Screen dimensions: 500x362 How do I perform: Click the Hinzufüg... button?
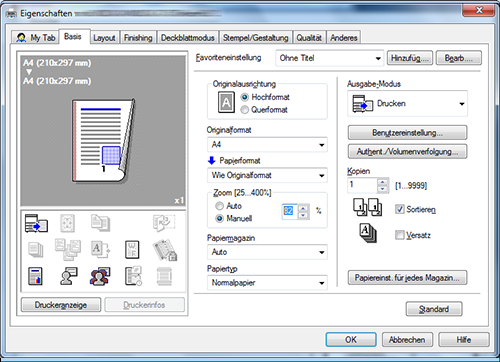tap(410, 58)
